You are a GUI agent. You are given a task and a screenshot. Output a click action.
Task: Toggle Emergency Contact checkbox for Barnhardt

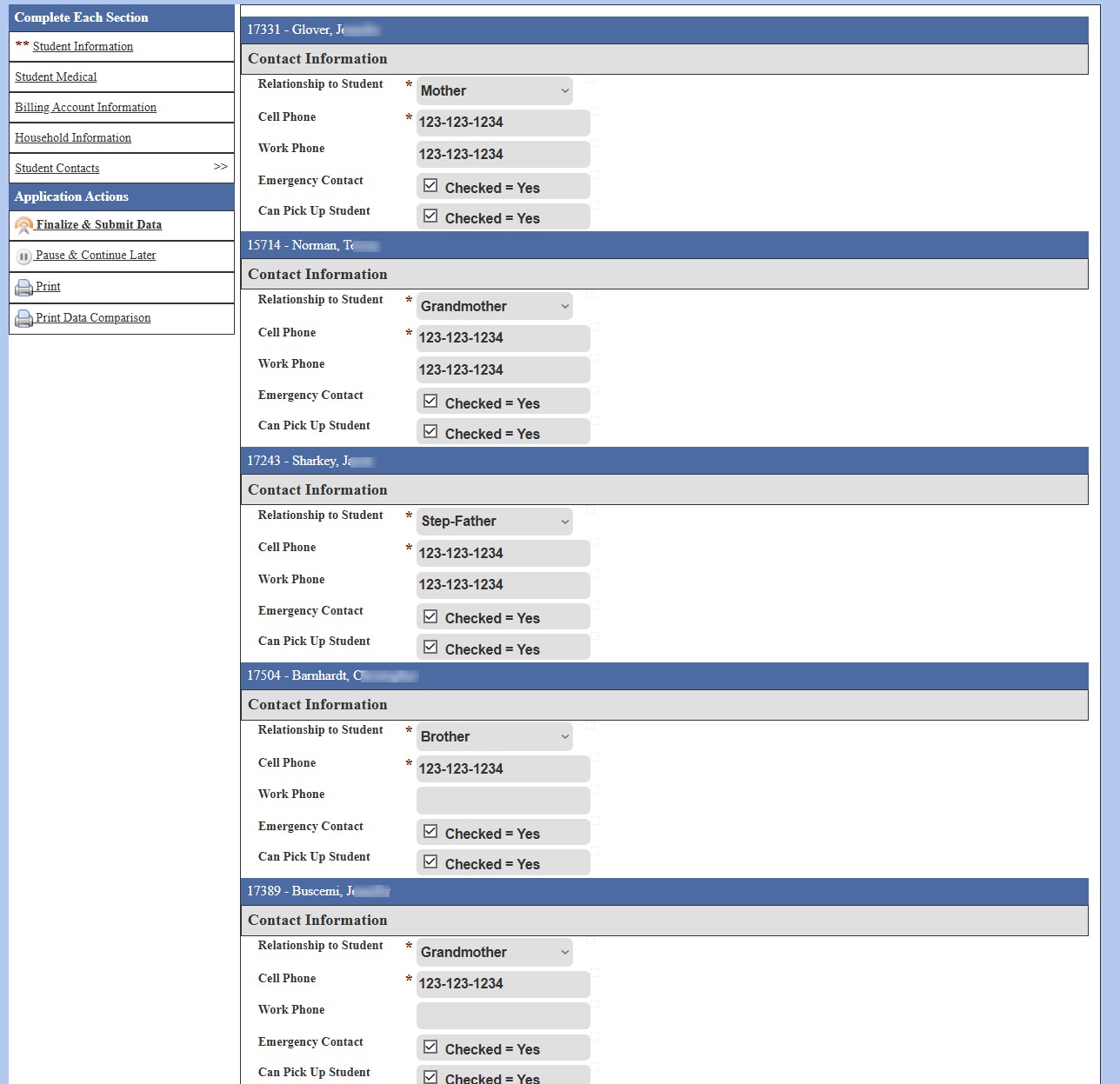430,832
